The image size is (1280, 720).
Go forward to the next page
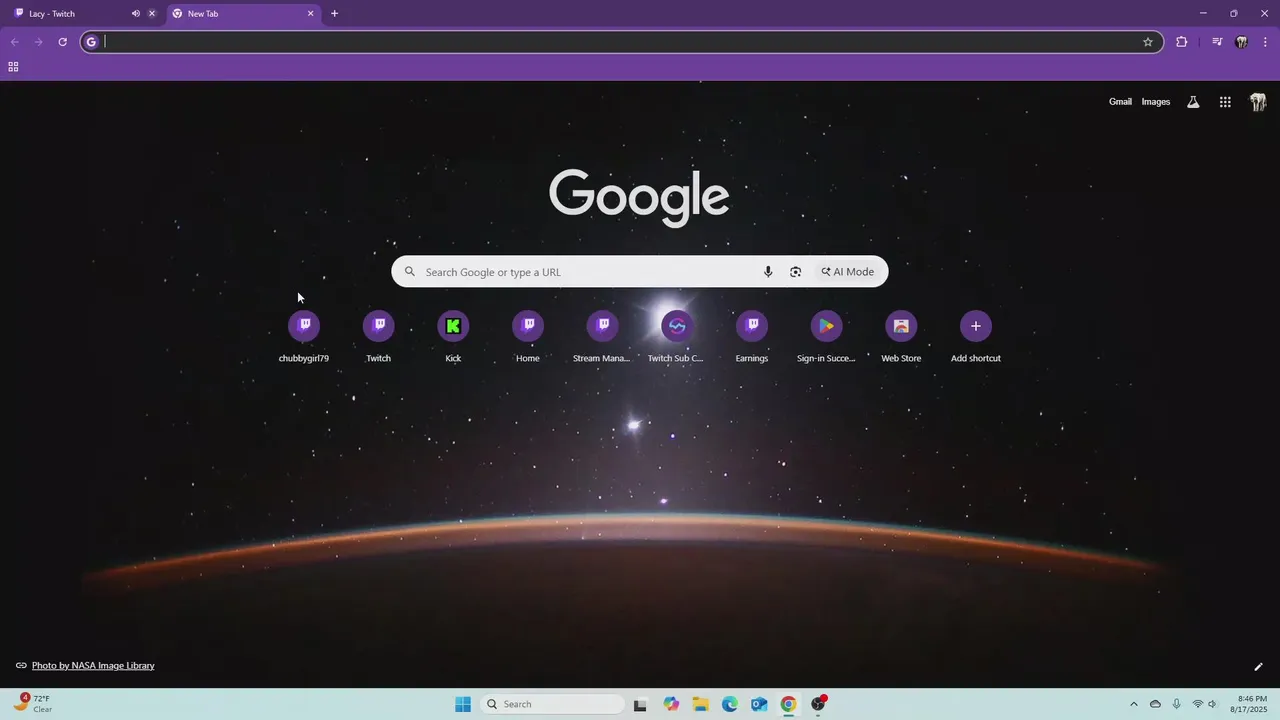[x=38, y=42]
